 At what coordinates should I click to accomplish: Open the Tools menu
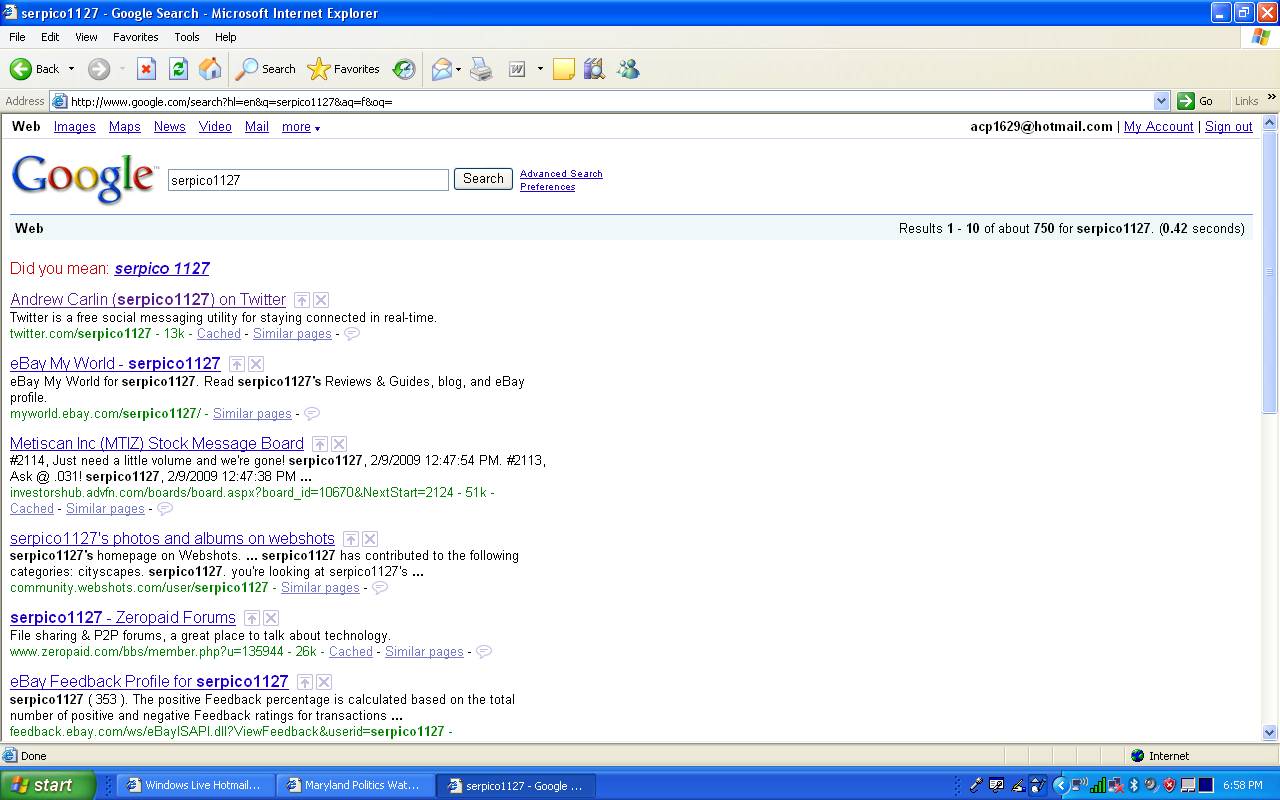pos(187,37)
